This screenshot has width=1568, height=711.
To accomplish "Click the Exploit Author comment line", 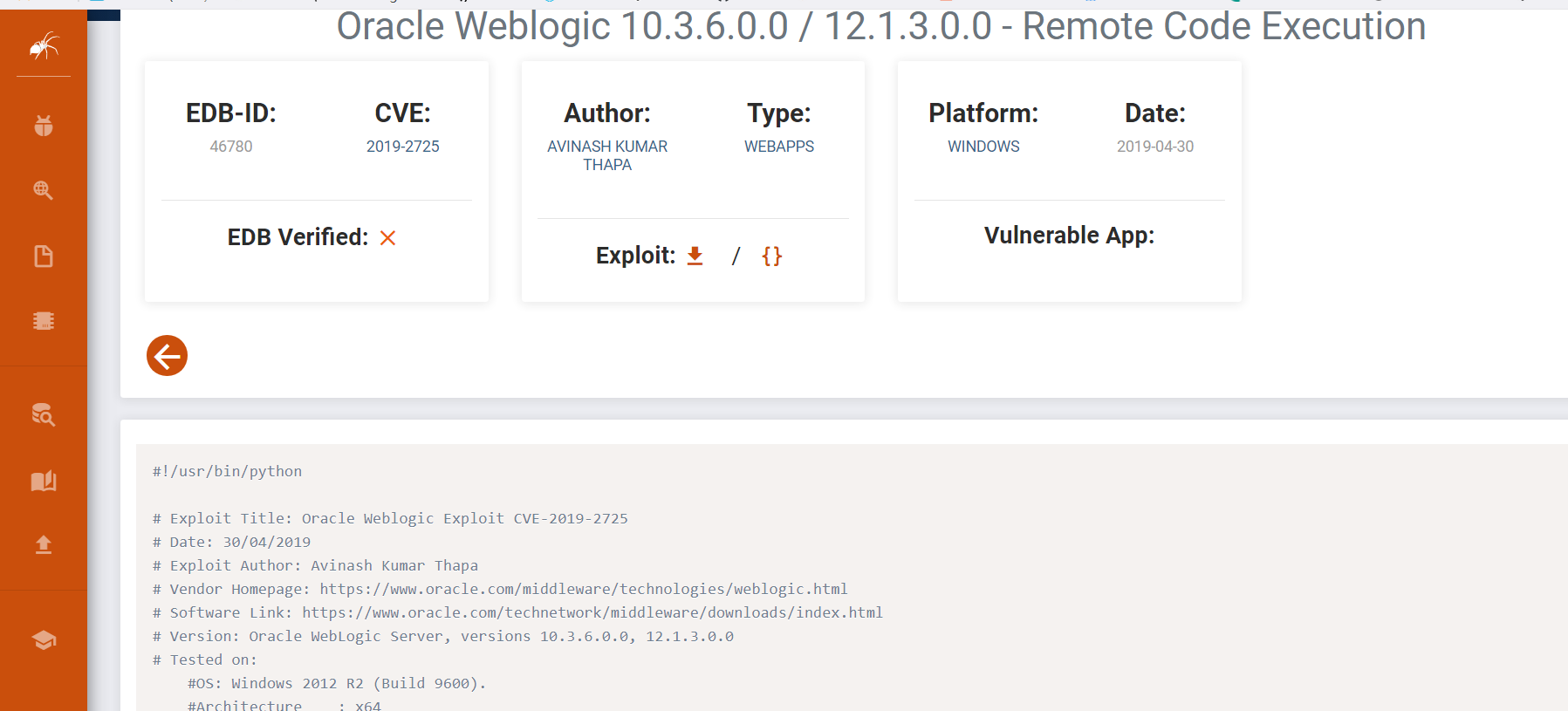I will [315, 565].
